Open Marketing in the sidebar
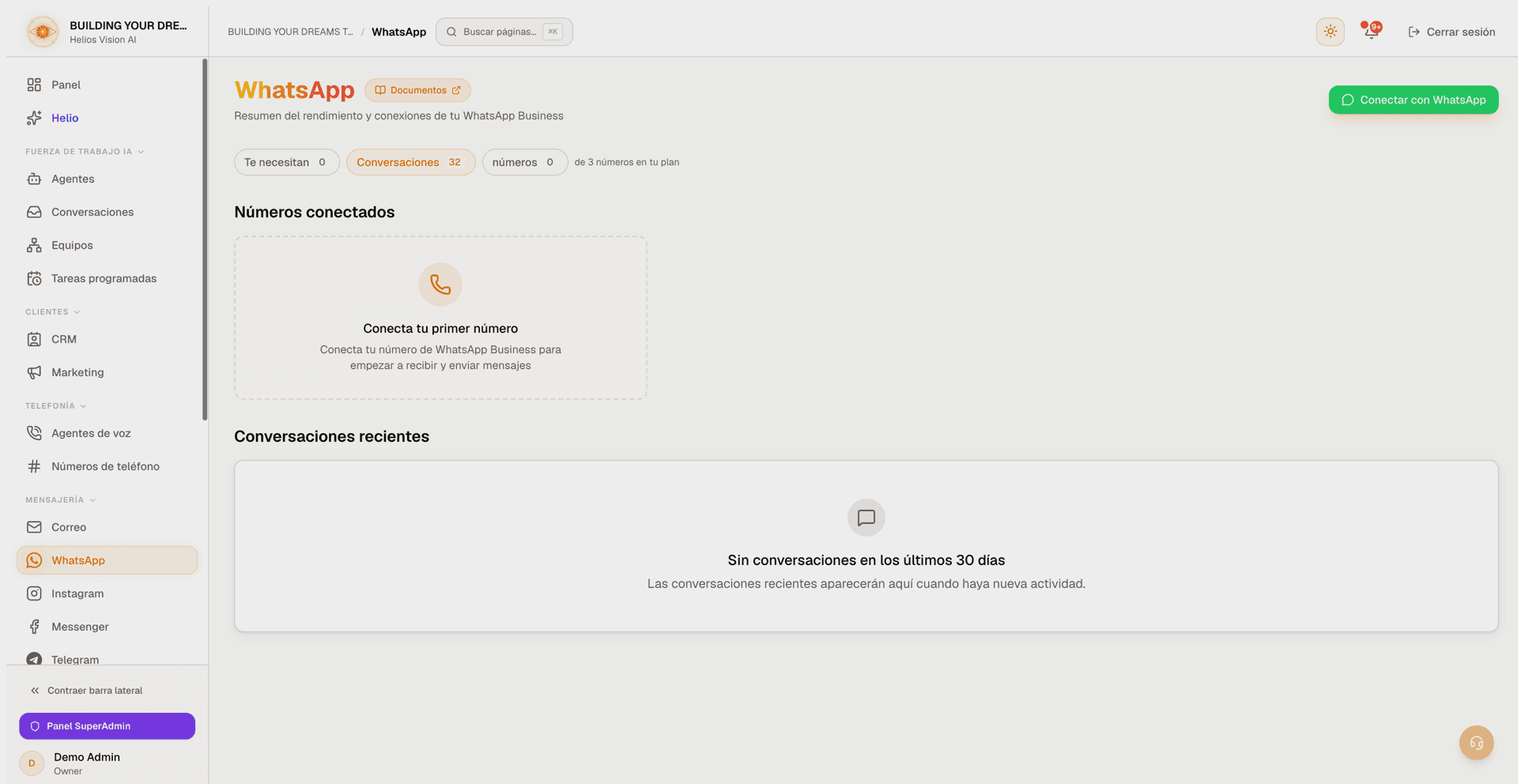1518x784 pixels. [107, 372]
